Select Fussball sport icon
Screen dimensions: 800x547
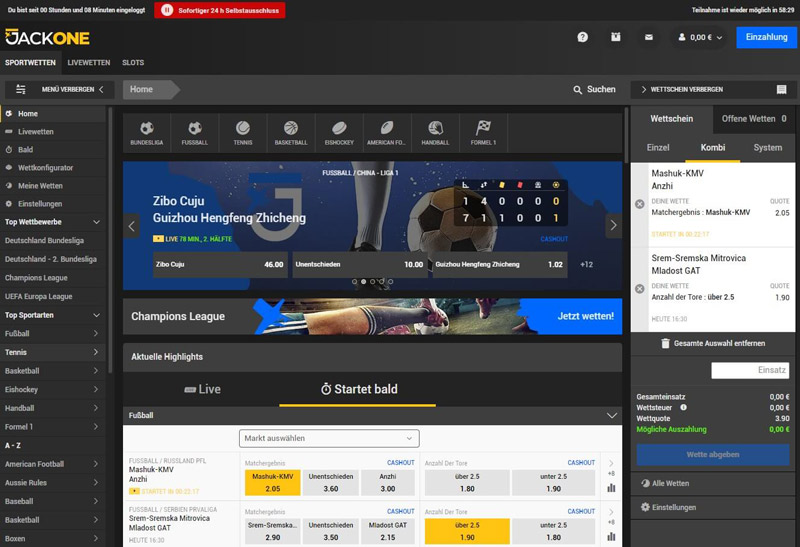tap(194, 133)
